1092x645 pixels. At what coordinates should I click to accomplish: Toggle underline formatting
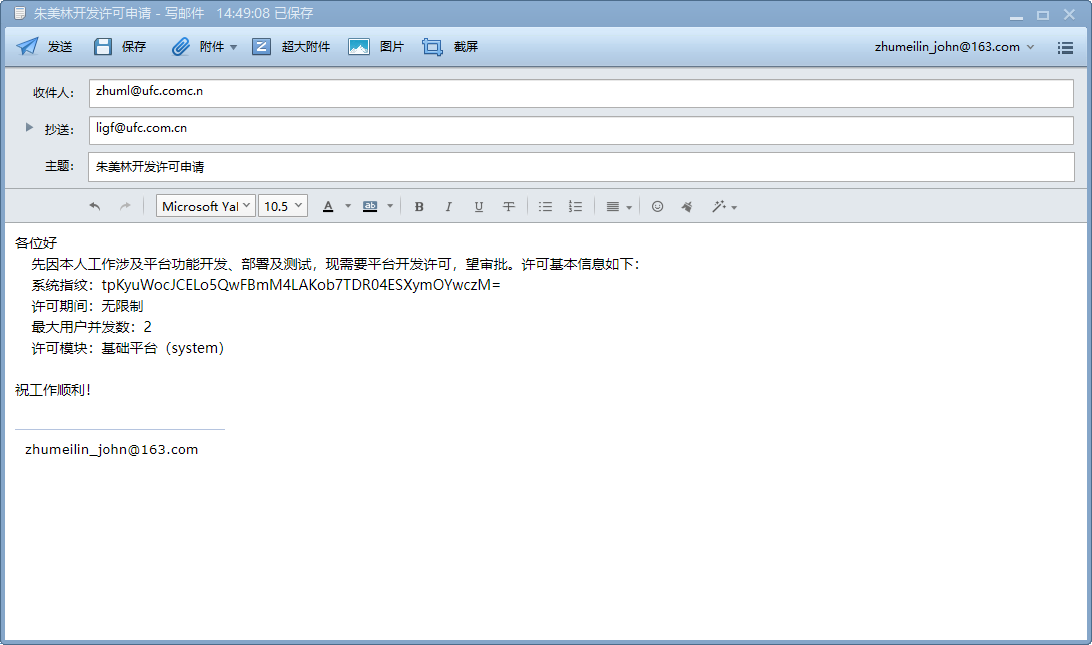[479, 206]
